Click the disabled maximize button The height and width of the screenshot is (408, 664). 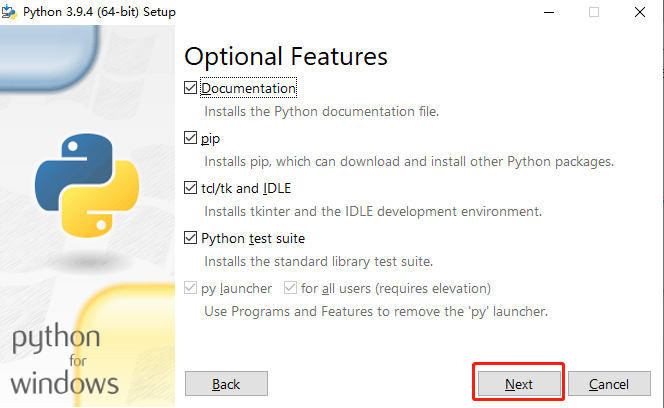(x=594, y=12)
